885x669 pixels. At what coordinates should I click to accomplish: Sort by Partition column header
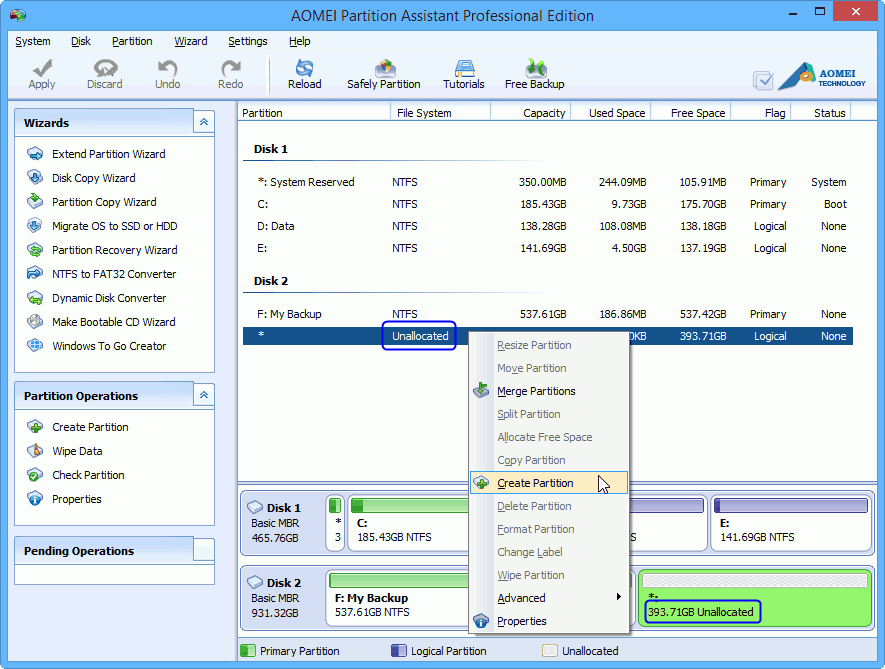pyautogui.click(x=314, y=112)
